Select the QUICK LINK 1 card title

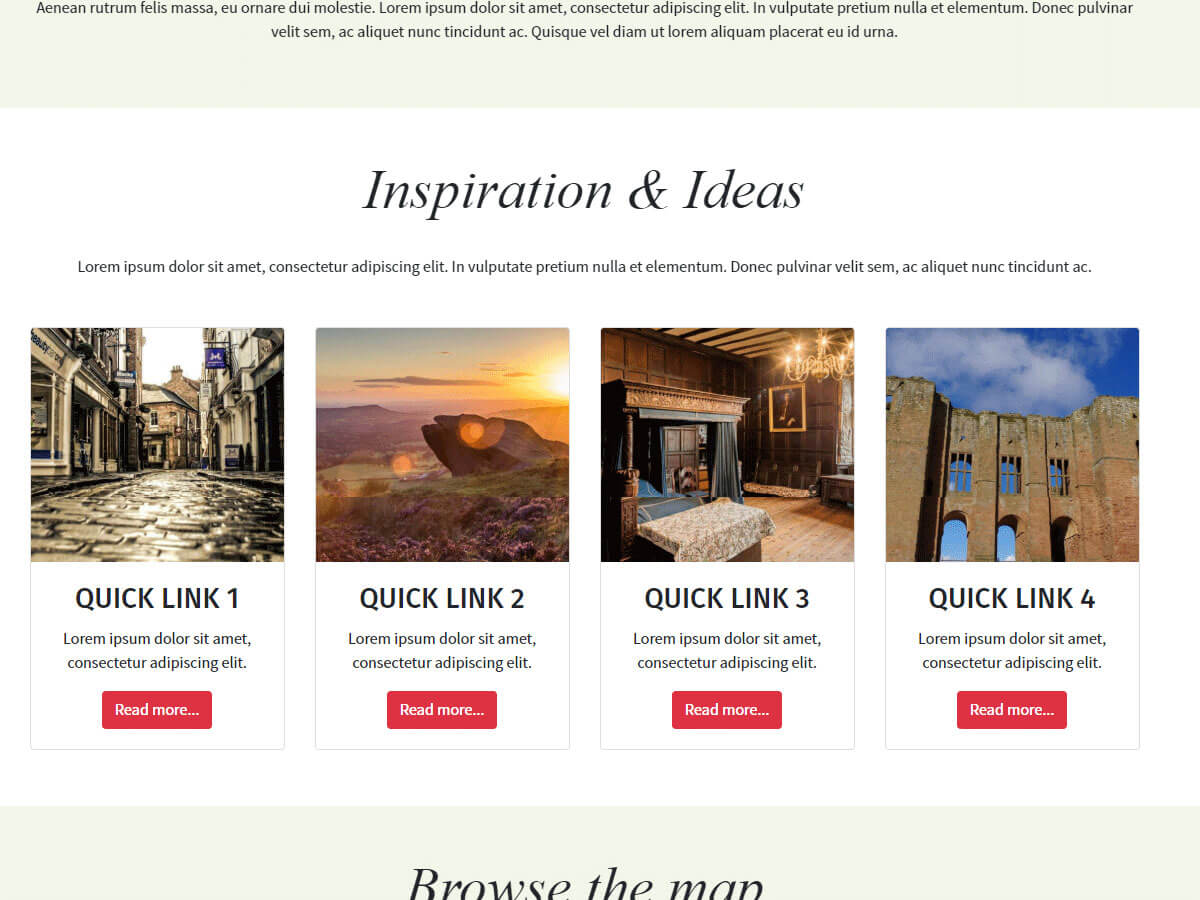(x=157, y=598)
